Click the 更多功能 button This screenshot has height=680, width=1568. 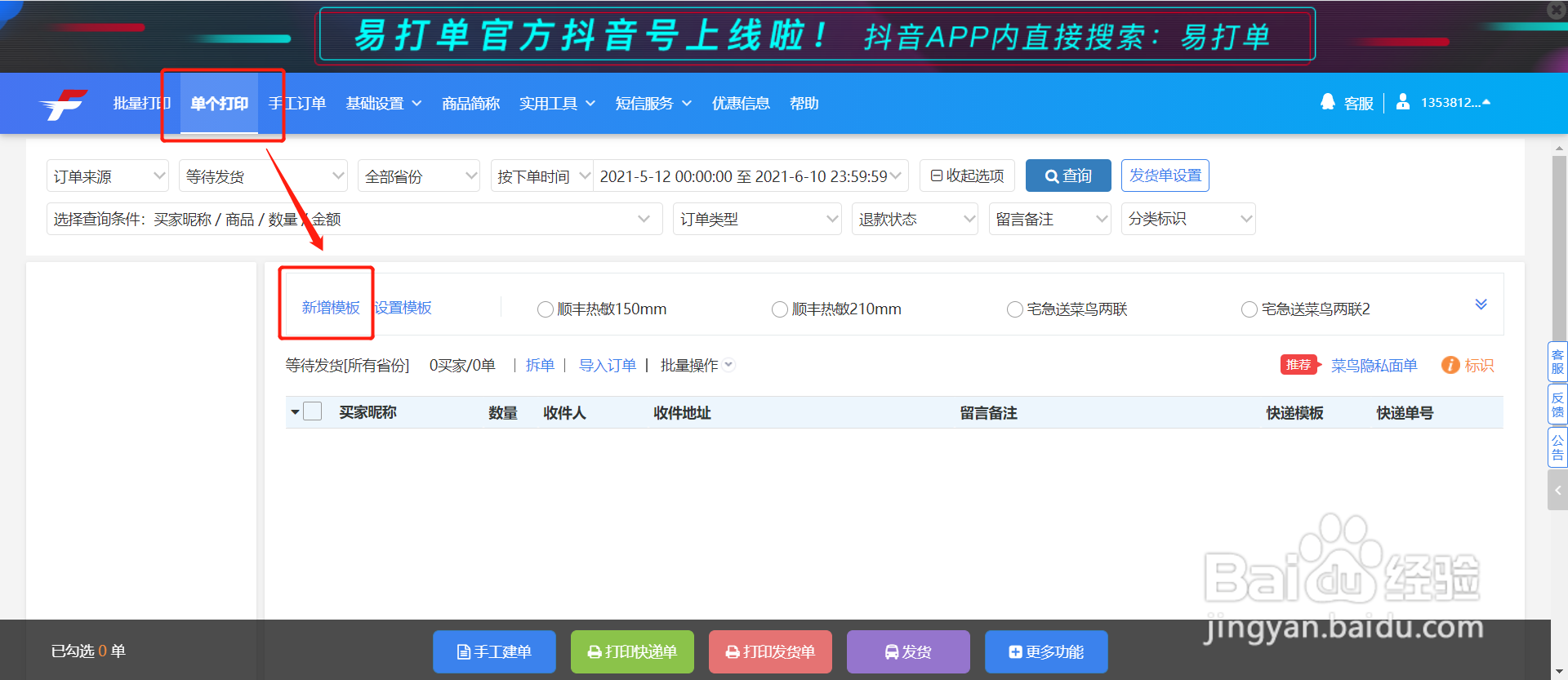(1046, 651)
